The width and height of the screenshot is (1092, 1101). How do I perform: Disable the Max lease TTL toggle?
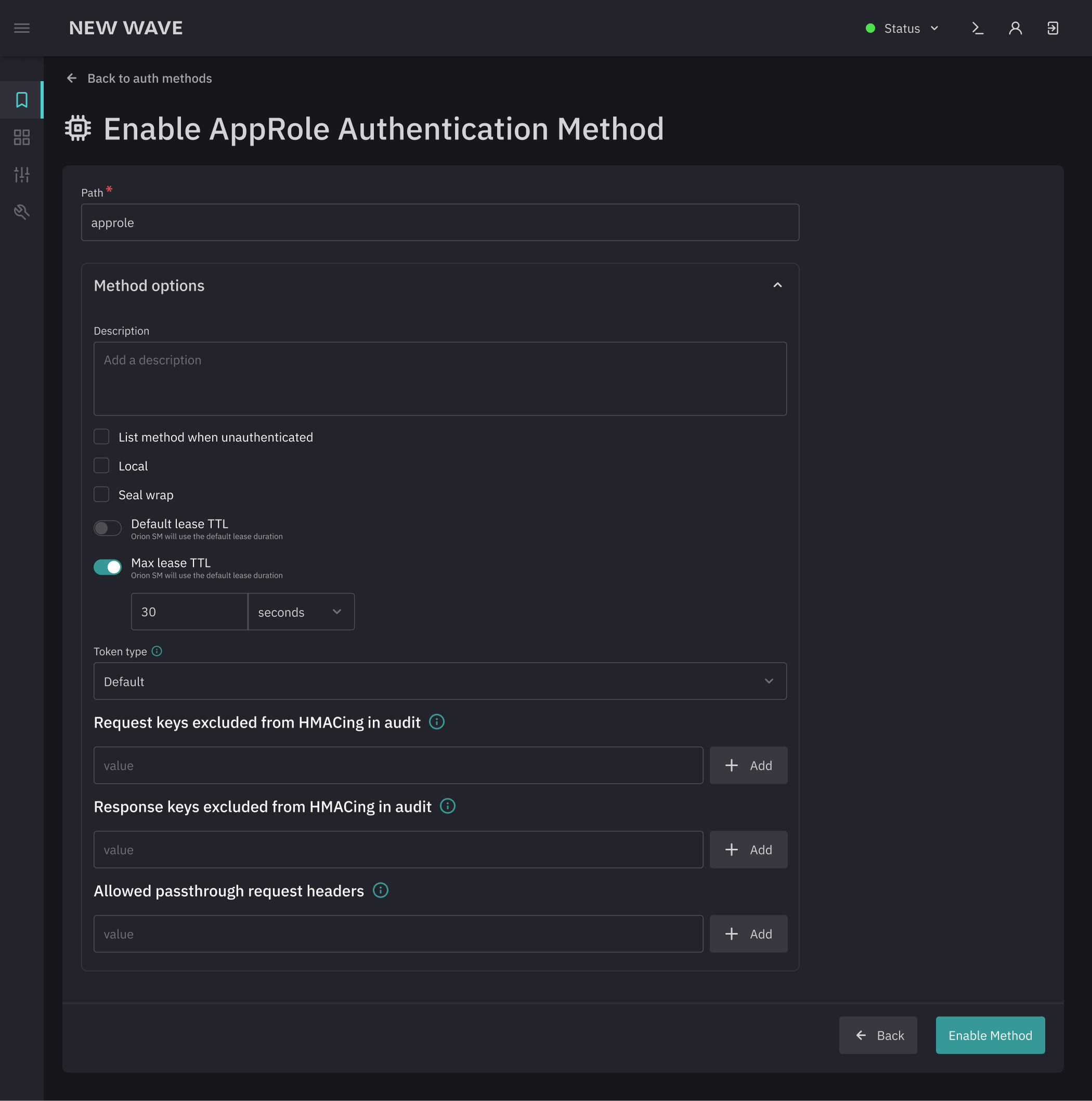point(107,567)
